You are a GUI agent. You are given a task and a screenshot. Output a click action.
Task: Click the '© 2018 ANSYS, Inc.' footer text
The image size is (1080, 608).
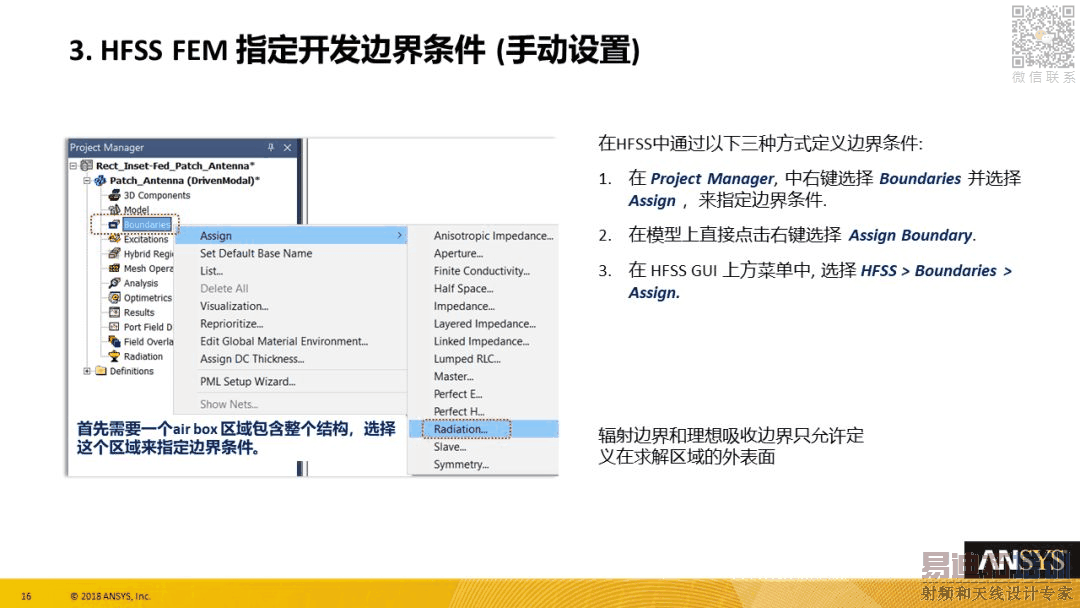coord(110,596)
